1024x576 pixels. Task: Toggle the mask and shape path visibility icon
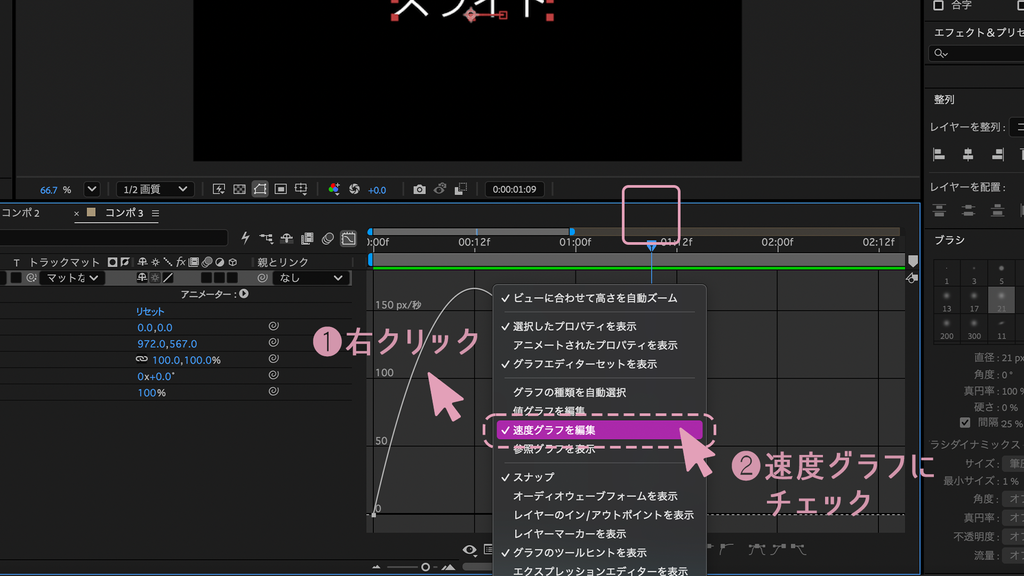[260, 189]
